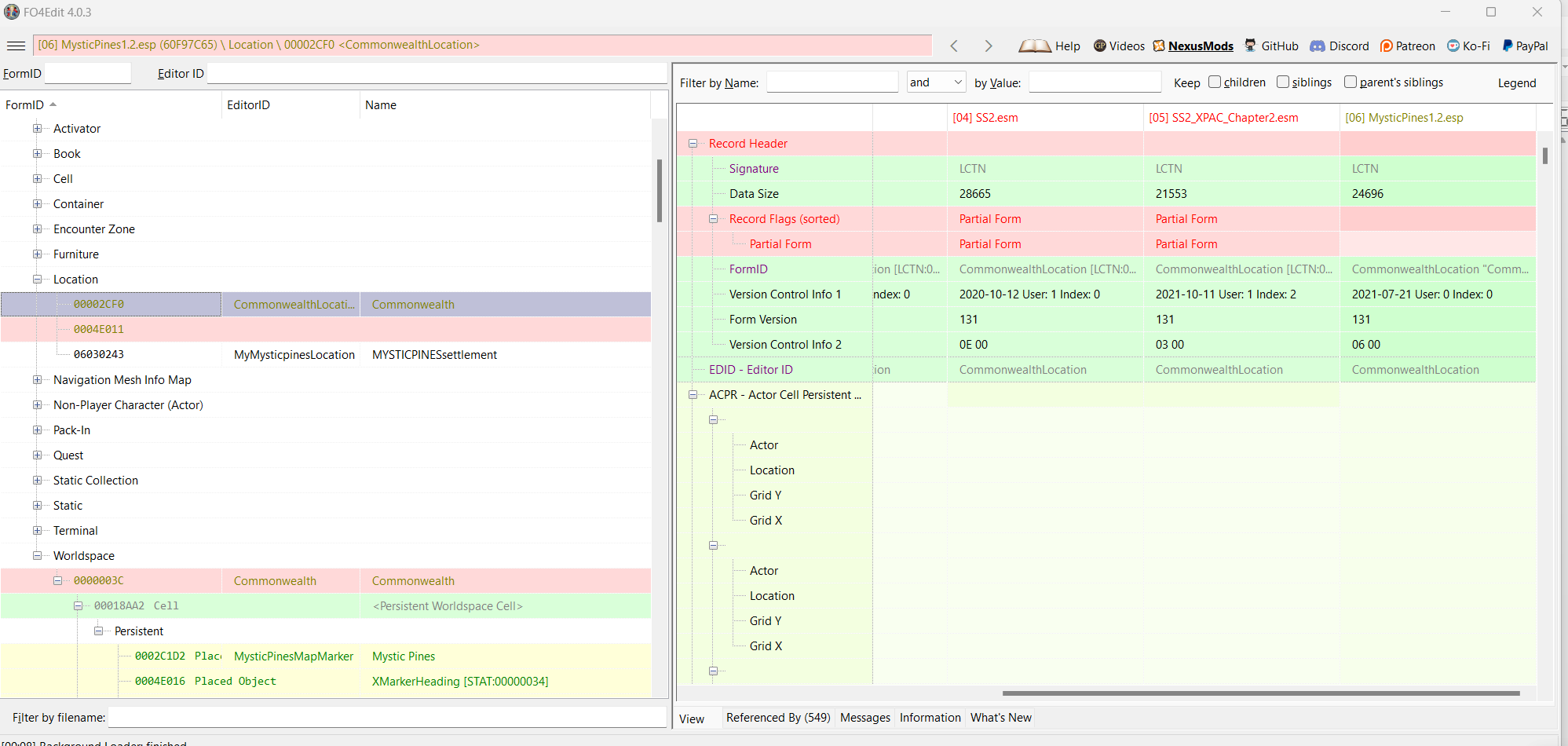The image size is (1568, 746).
Task: Expand the Cell tree node
Action: click(37, 178)
